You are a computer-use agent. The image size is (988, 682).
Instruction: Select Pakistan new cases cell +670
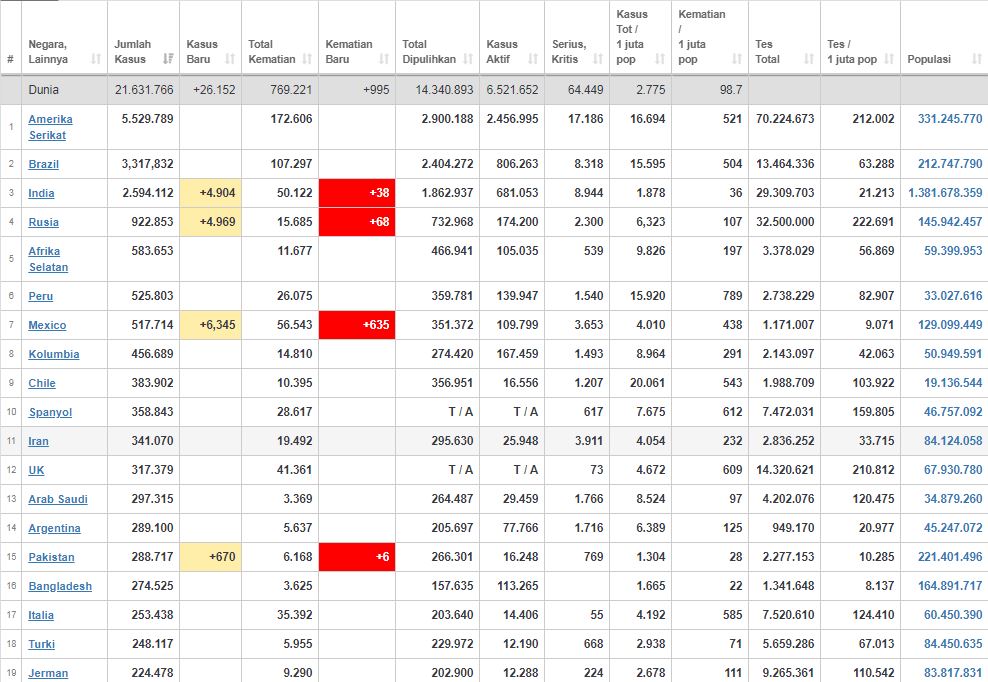[210, 557]
